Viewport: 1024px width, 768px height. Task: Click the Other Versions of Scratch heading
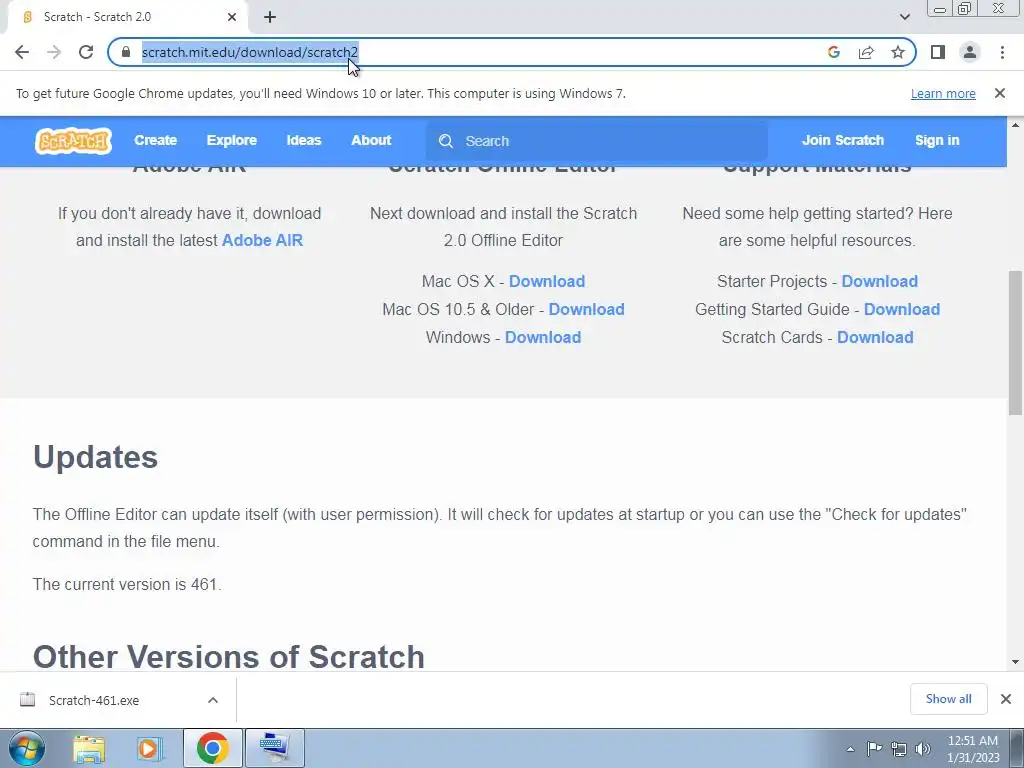(x=229, y=656)
